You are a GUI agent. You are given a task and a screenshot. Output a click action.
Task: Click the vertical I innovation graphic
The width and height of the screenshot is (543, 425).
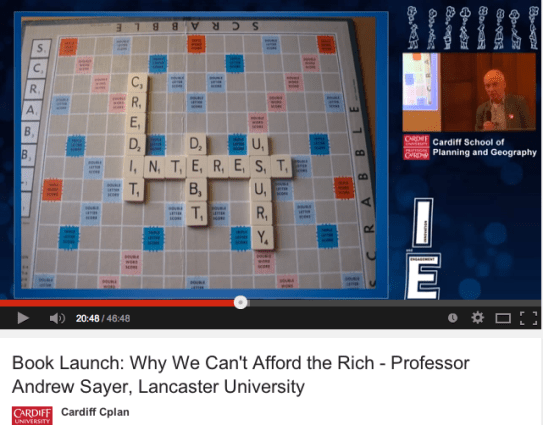(423, 223)
